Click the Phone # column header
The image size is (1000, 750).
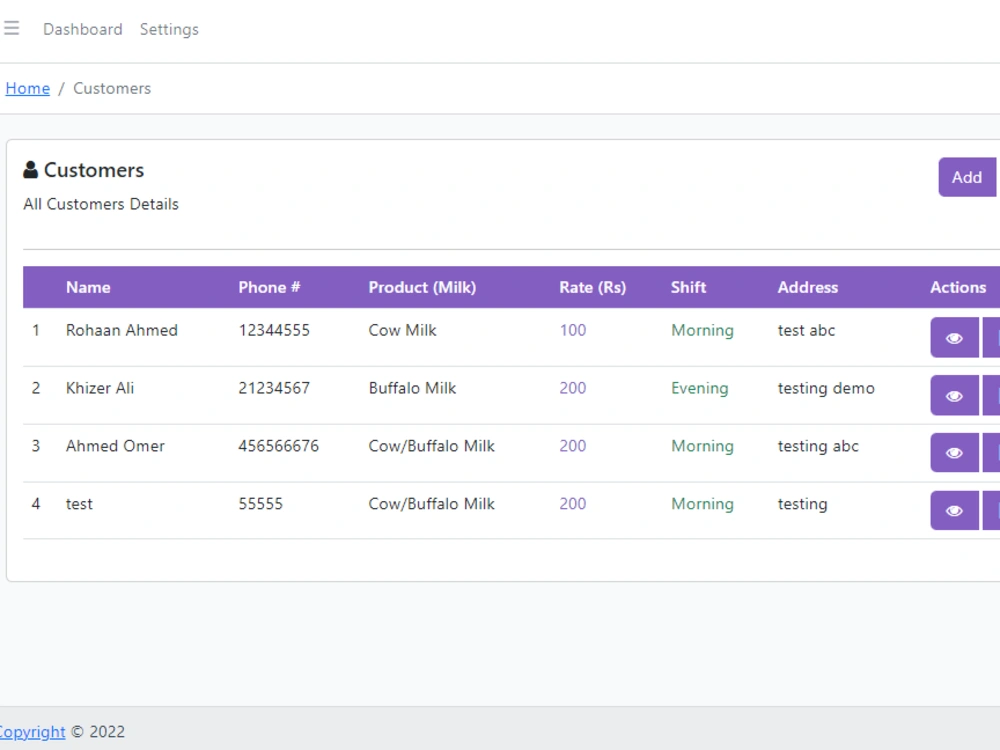269,287
